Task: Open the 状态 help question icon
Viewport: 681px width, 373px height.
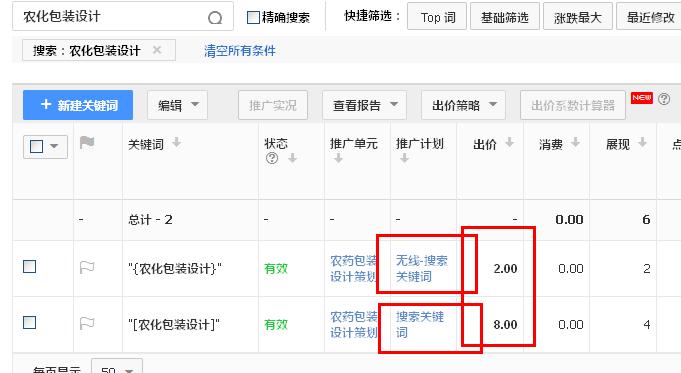Action: click(x=272, y=158)
